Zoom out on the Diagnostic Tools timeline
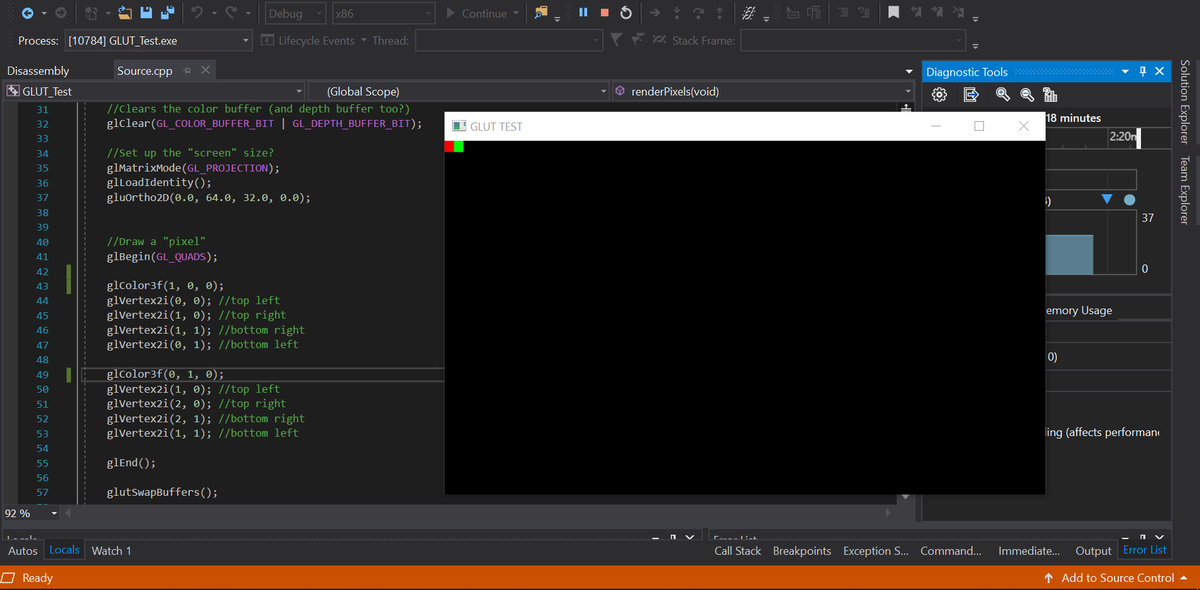Viewport: 1200px width, 590px height. coord(1027,95)
